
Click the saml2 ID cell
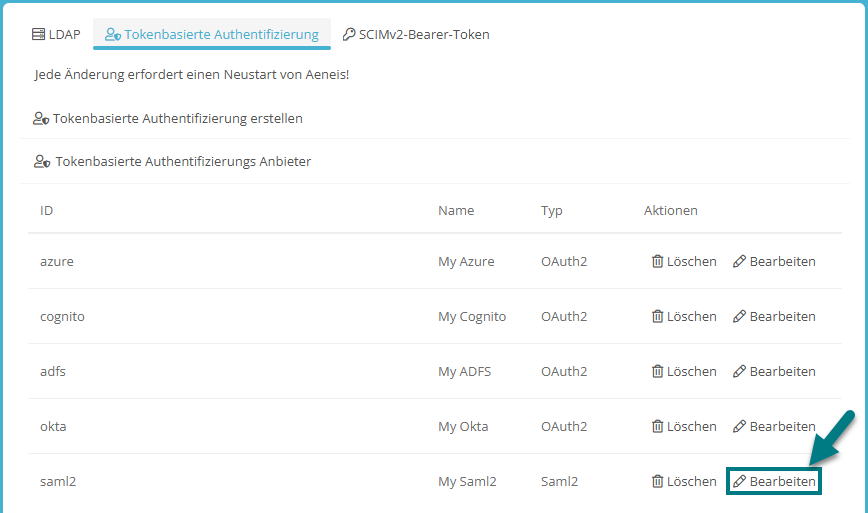58,481
